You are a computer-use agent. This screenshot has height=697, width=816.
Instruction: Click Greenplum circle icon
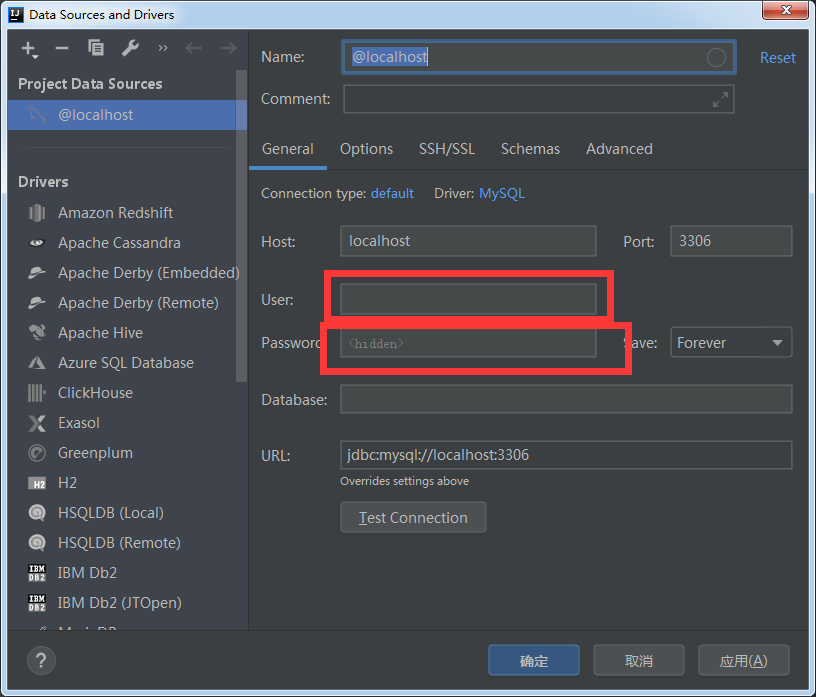(37, 453)
